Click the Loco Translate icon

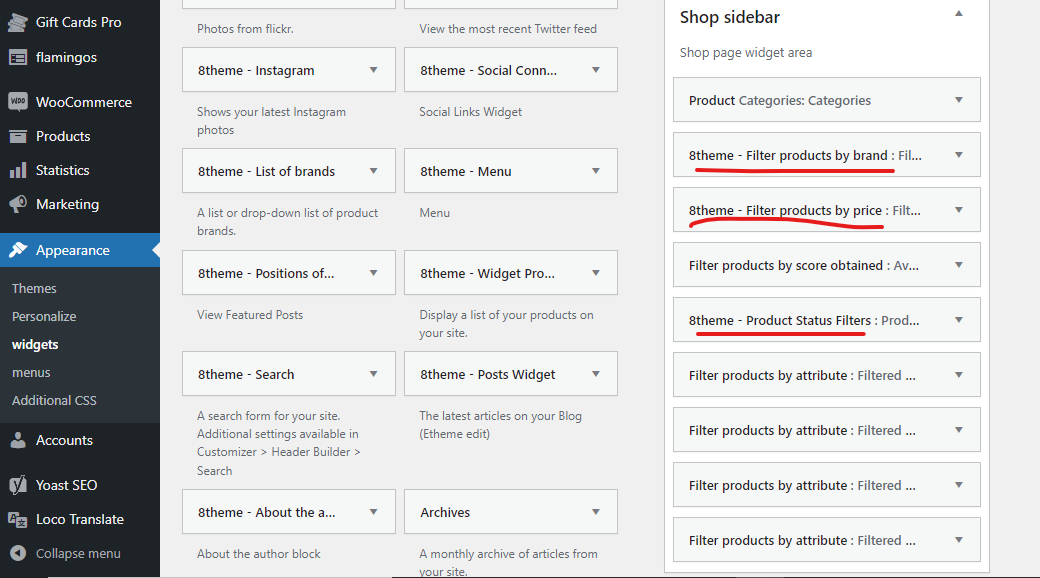coord(18,520)
